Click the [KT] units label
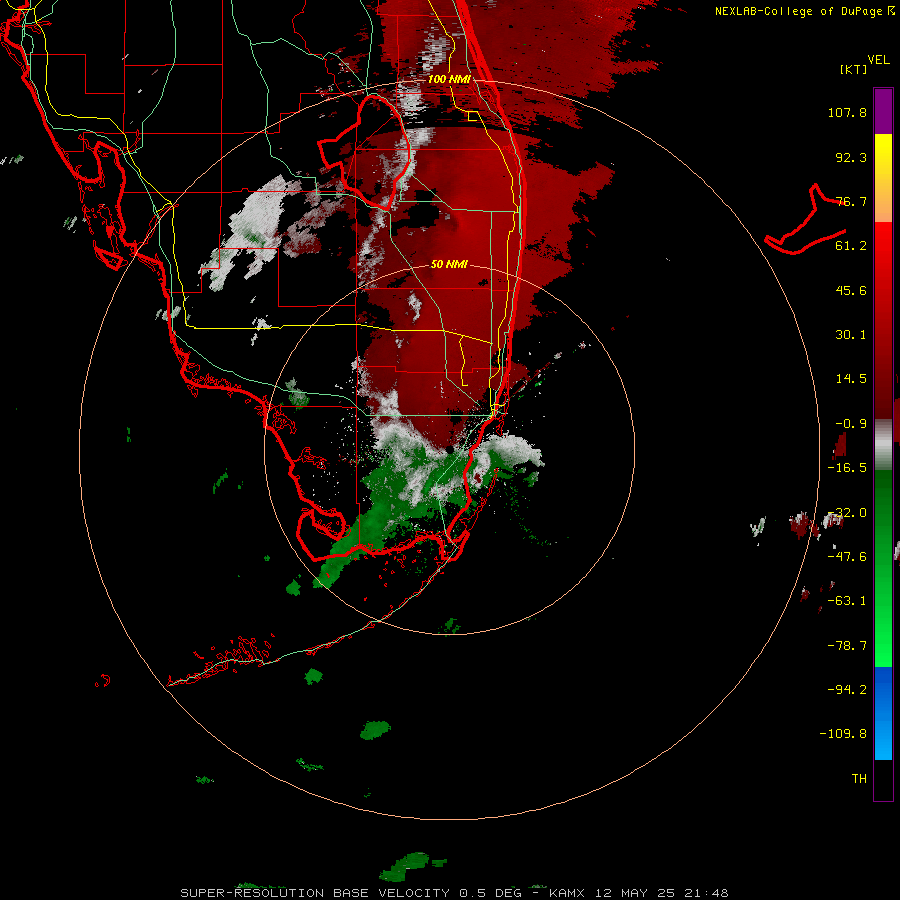 [854, 69]
